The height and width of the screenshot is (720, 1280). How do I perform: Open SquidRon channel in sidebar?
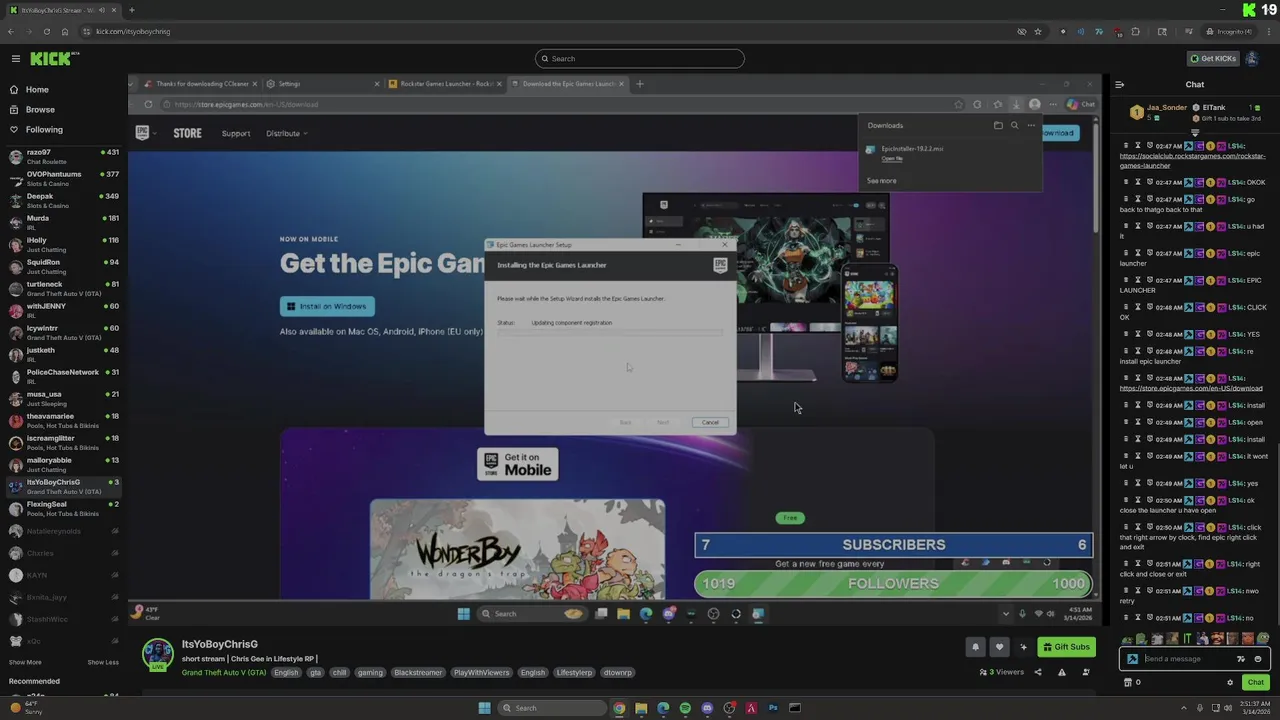pyautogui.click(x=63, y=266)
